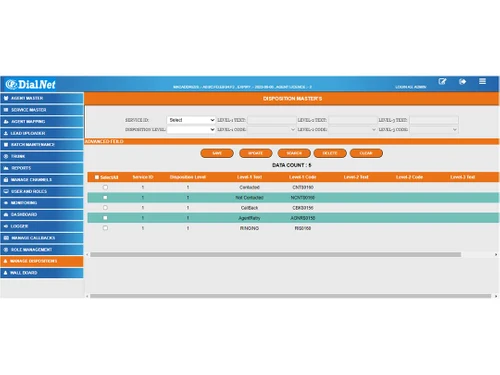
Task: Click the Level-1 Text column header
Action: [249, 177]
